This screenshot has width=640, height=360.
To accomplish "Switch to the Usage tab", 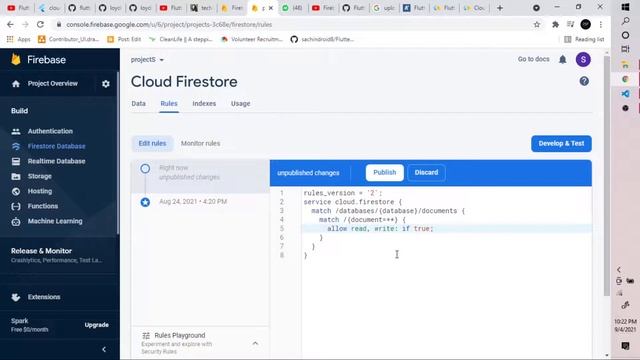I will 240,104.
